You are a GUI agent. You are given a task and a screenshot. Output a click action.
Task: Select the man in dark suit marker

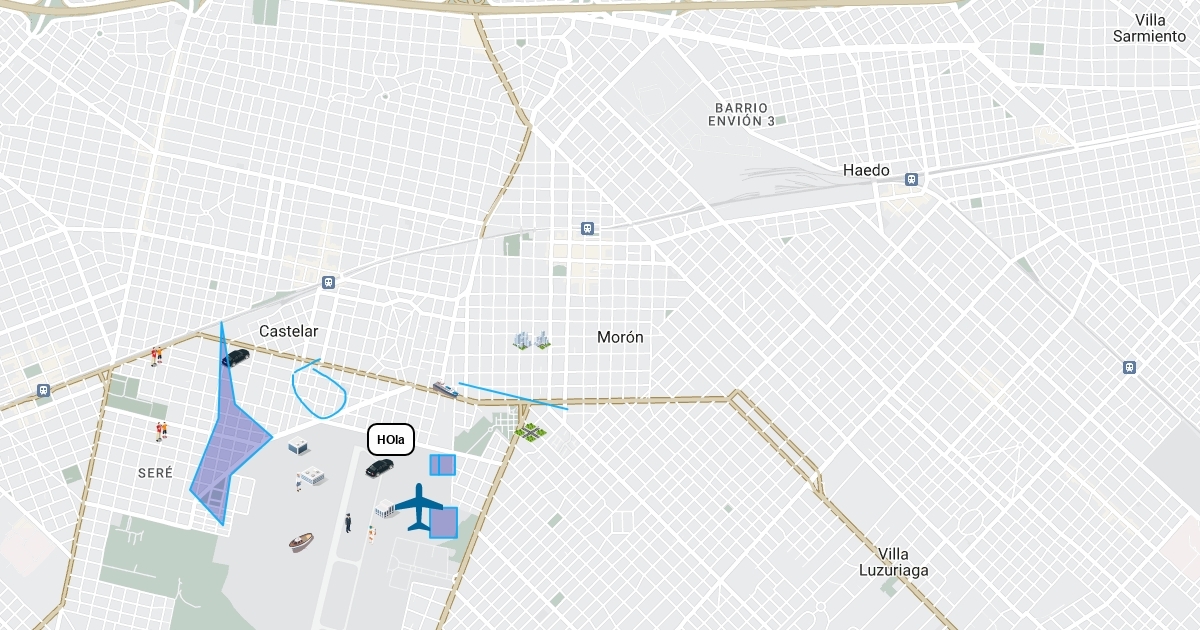(348, 523)
